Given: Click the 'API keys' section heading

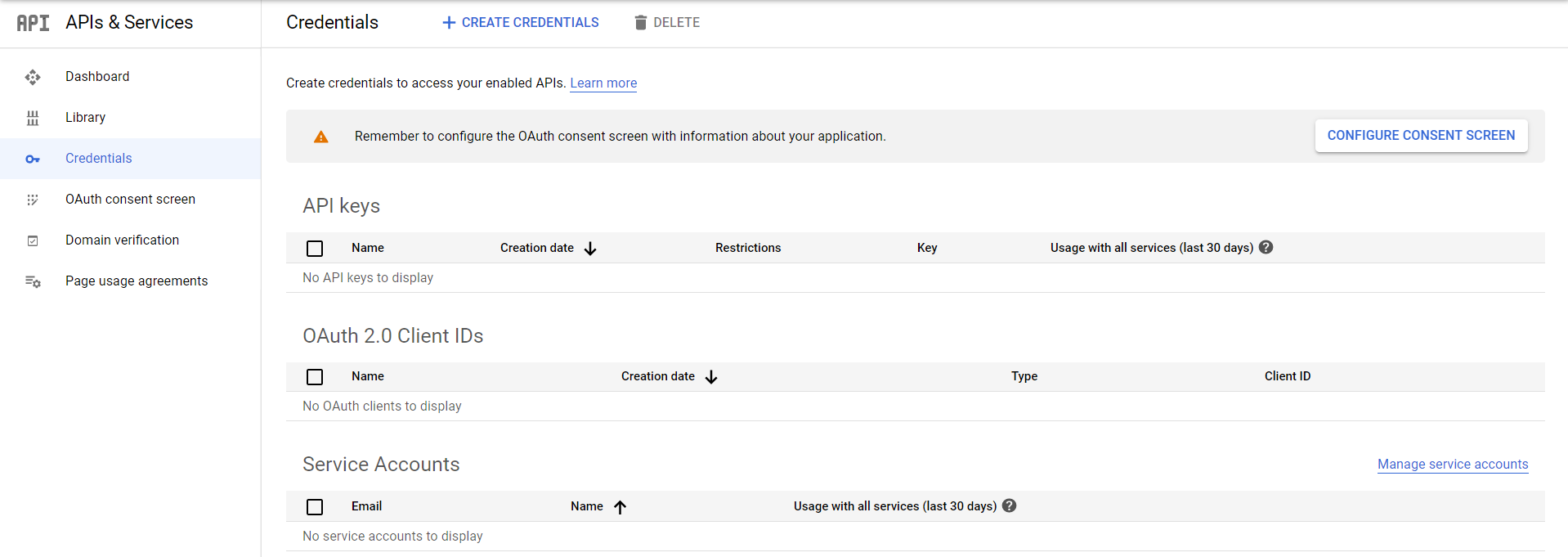Looking at the screenshot, I should [342, 206].
